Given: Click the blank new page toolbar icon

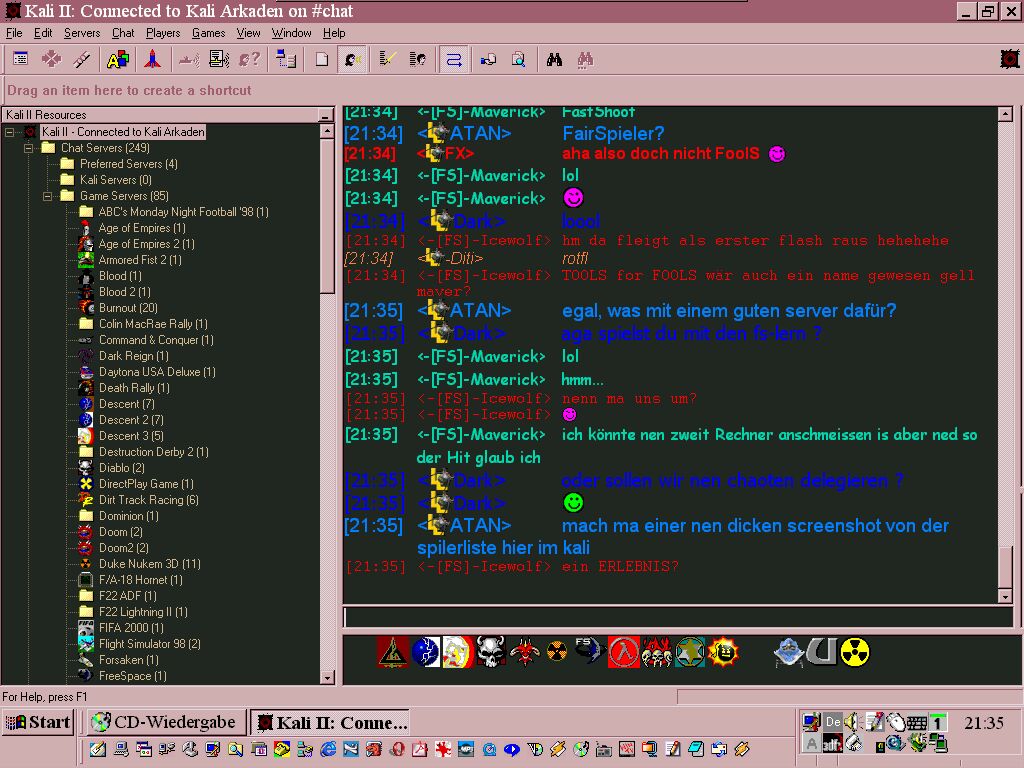Looking at the screenshot, I should pos(321,60).
